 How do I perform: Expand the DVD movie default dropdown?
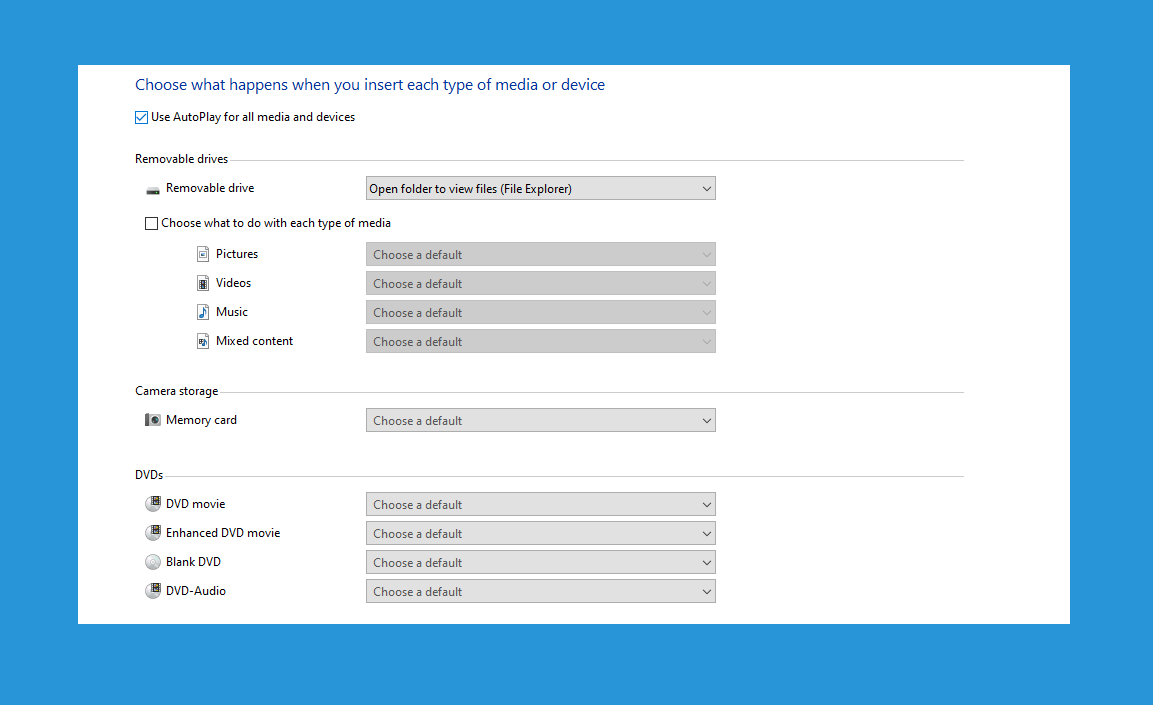coord(540,504)
